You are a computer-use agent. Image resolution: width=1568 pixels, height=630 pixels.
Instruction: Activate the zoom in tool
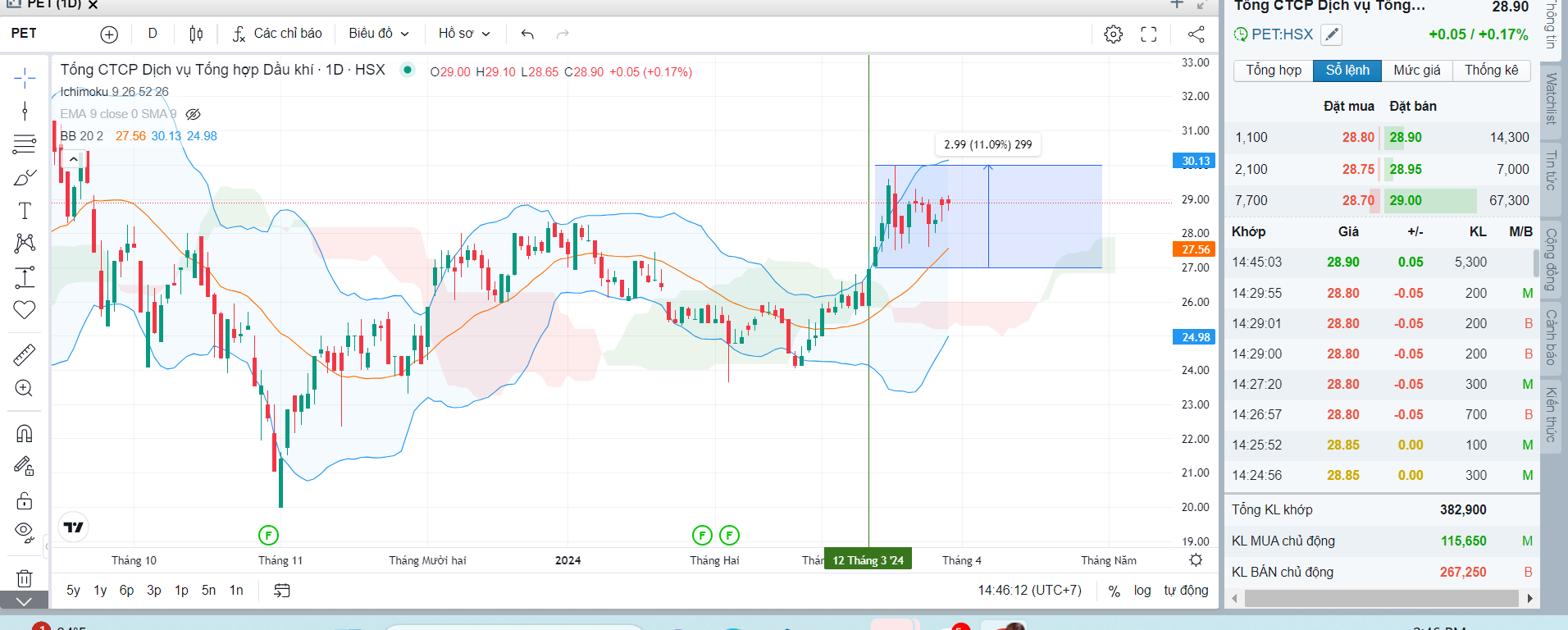[25, 388]
